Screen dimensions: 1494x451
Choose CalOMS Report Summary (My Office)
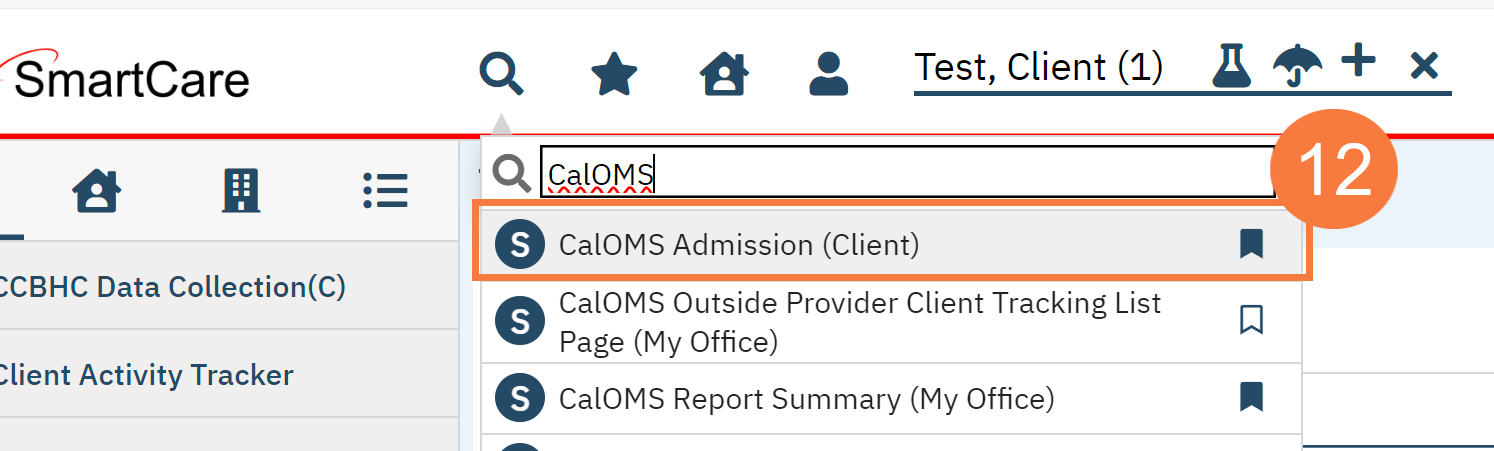tap(806, 399)
